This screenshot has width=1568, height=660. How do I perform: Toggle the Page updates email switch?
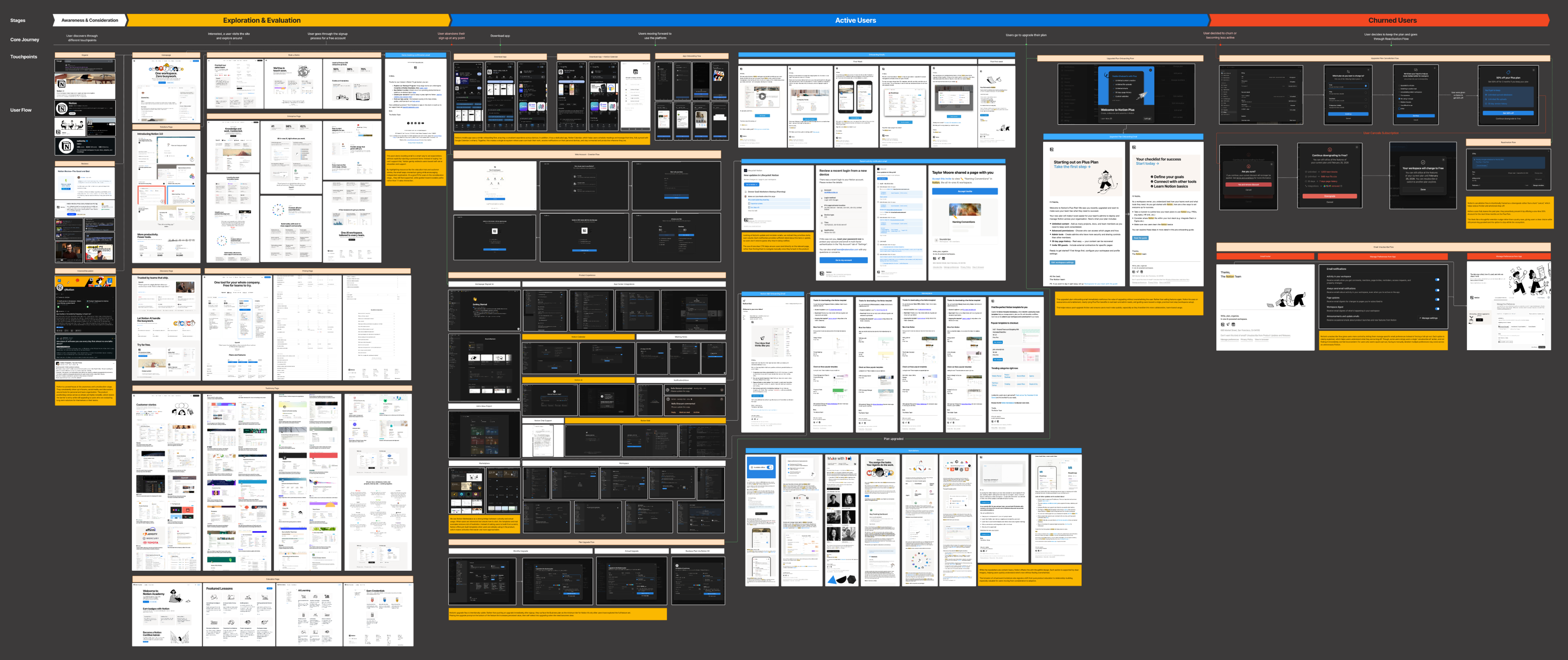point(1436,299)
